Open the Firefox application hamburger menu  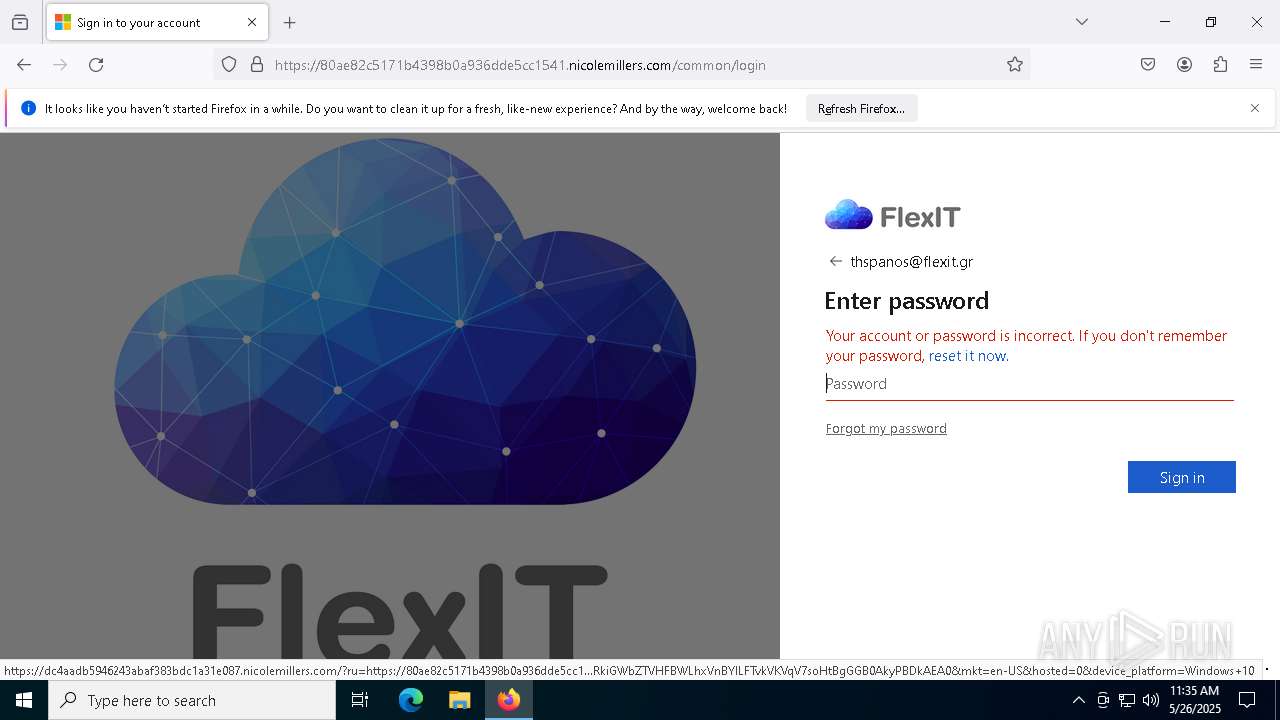click(x=1256, y=65)
